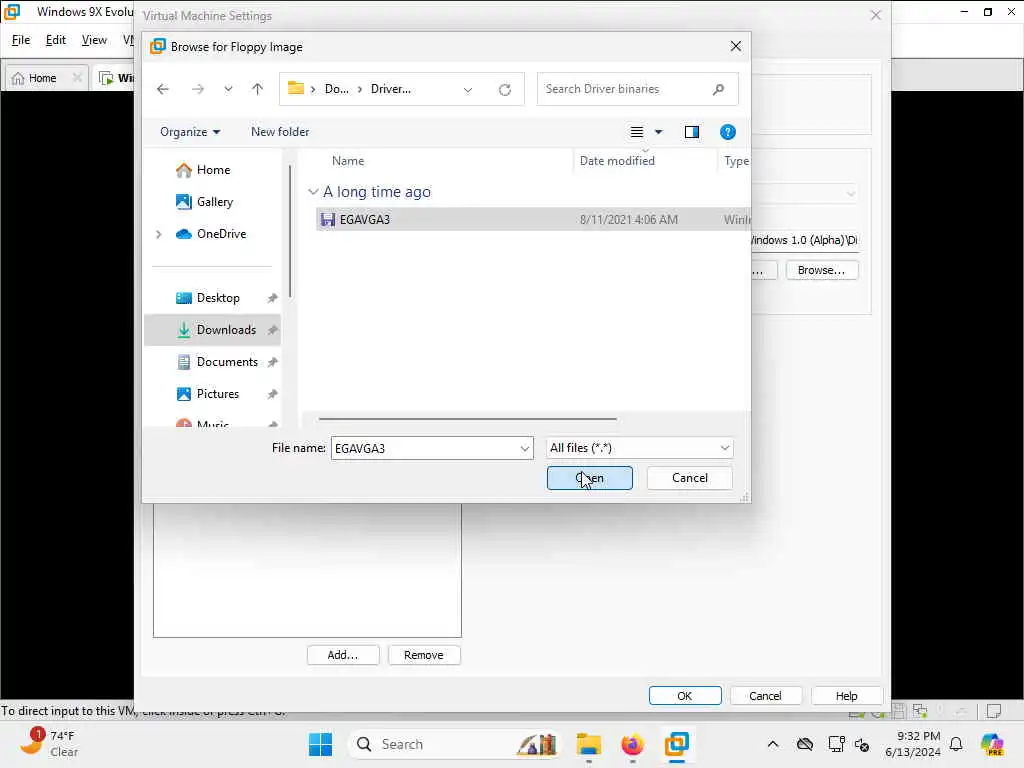Click the cloud sync tray icon
The width and height of the screenshot is (1024, 768).
click(805, 744)
